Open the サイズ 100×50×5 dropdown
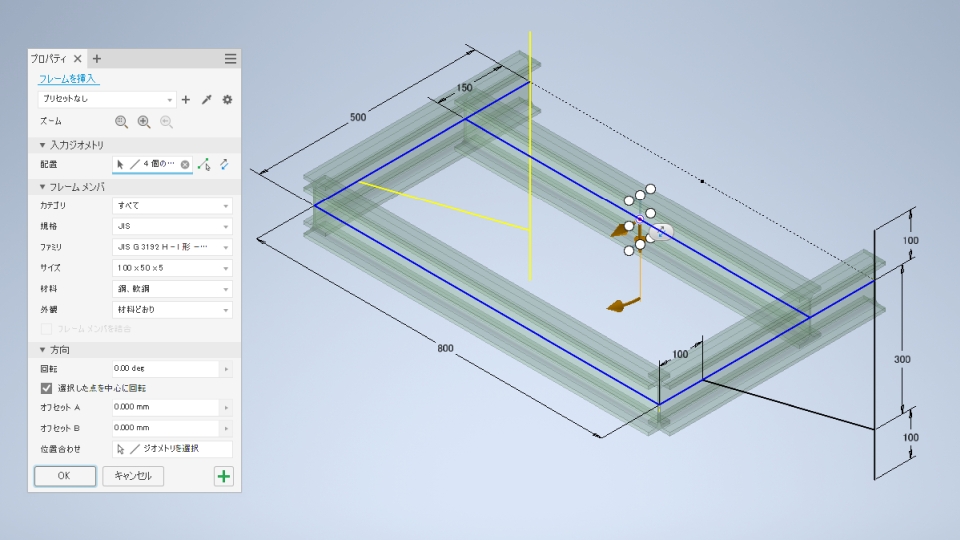960x540 pixels. tap(172, 268)
